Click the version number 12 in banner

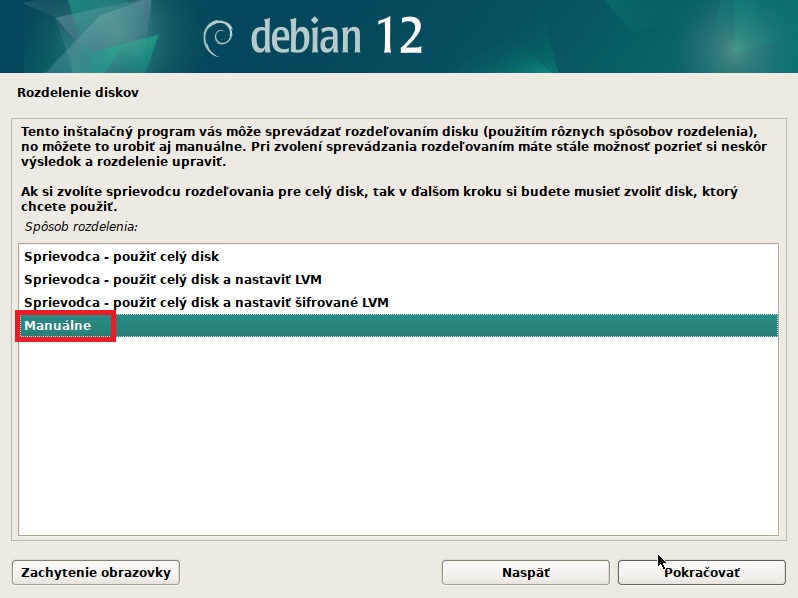click(x=400, y=36)
